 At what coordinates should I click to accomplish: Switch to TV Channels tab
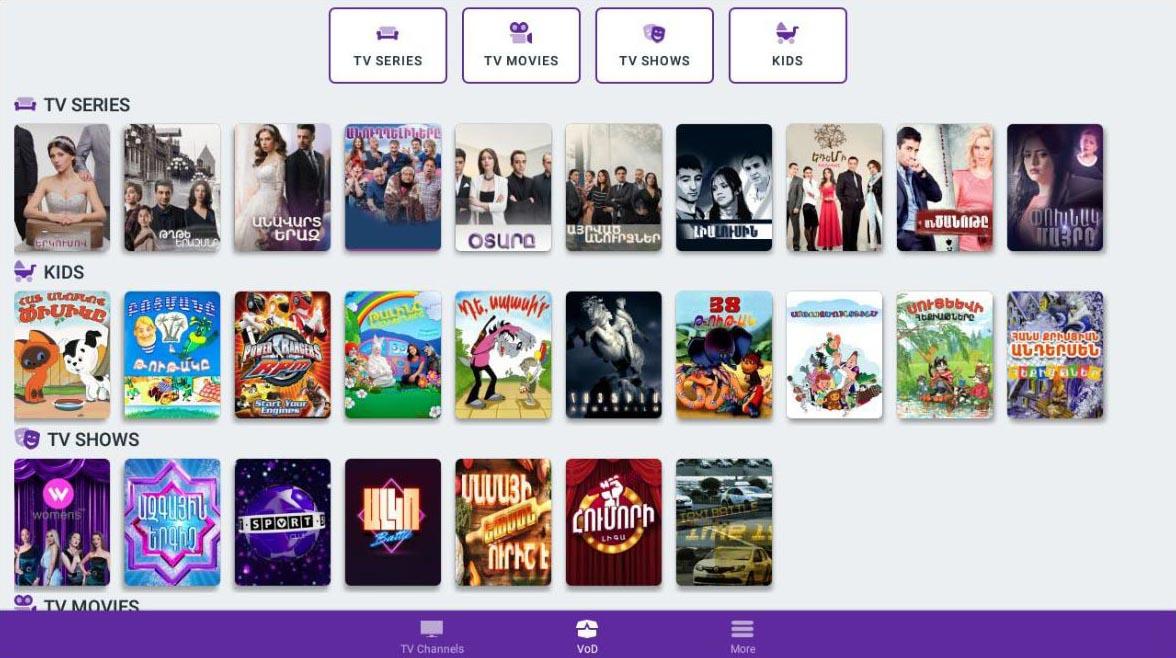(432, 636)
